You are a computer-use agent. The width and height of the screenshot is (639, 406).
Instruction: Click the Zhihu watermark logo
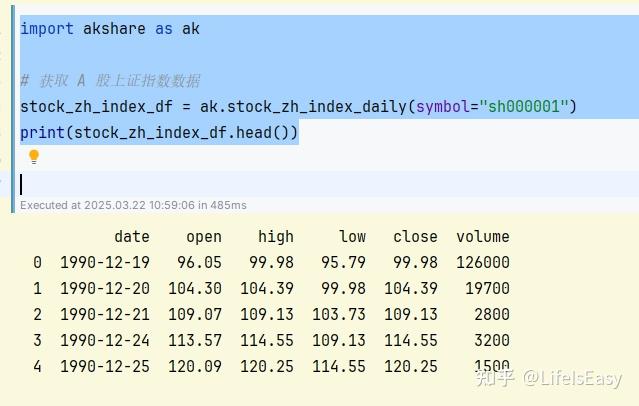495,378
